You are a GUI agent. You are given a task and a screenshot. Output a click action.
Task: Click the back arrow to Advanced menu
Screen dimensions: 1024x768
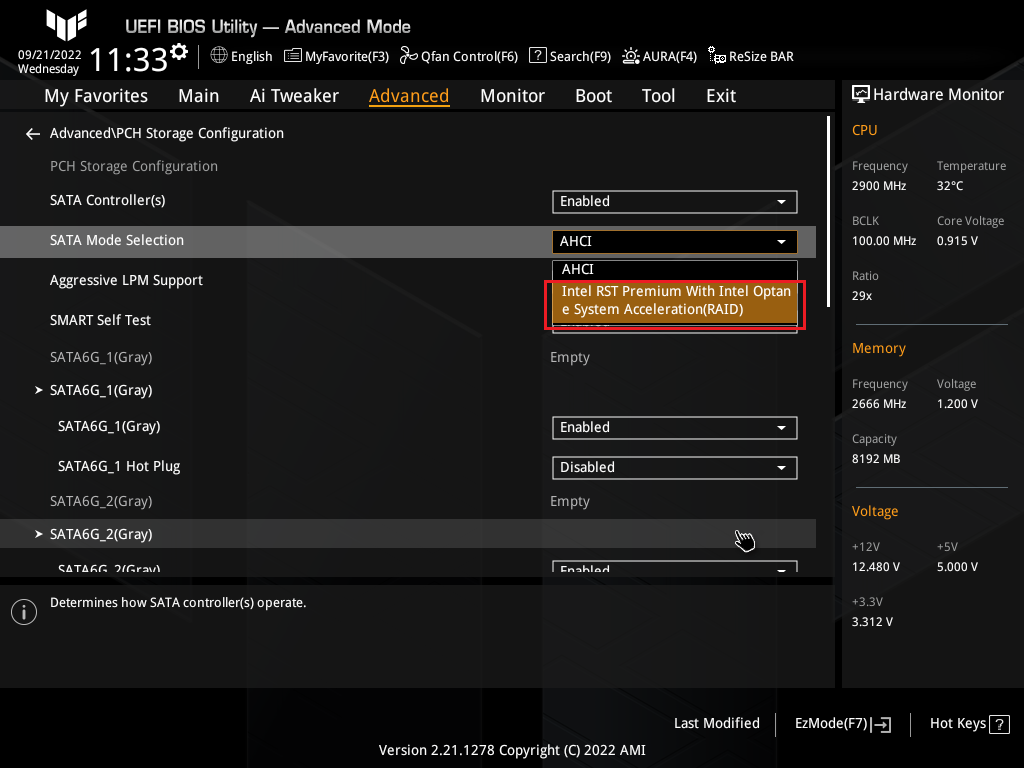click(33, 134)
